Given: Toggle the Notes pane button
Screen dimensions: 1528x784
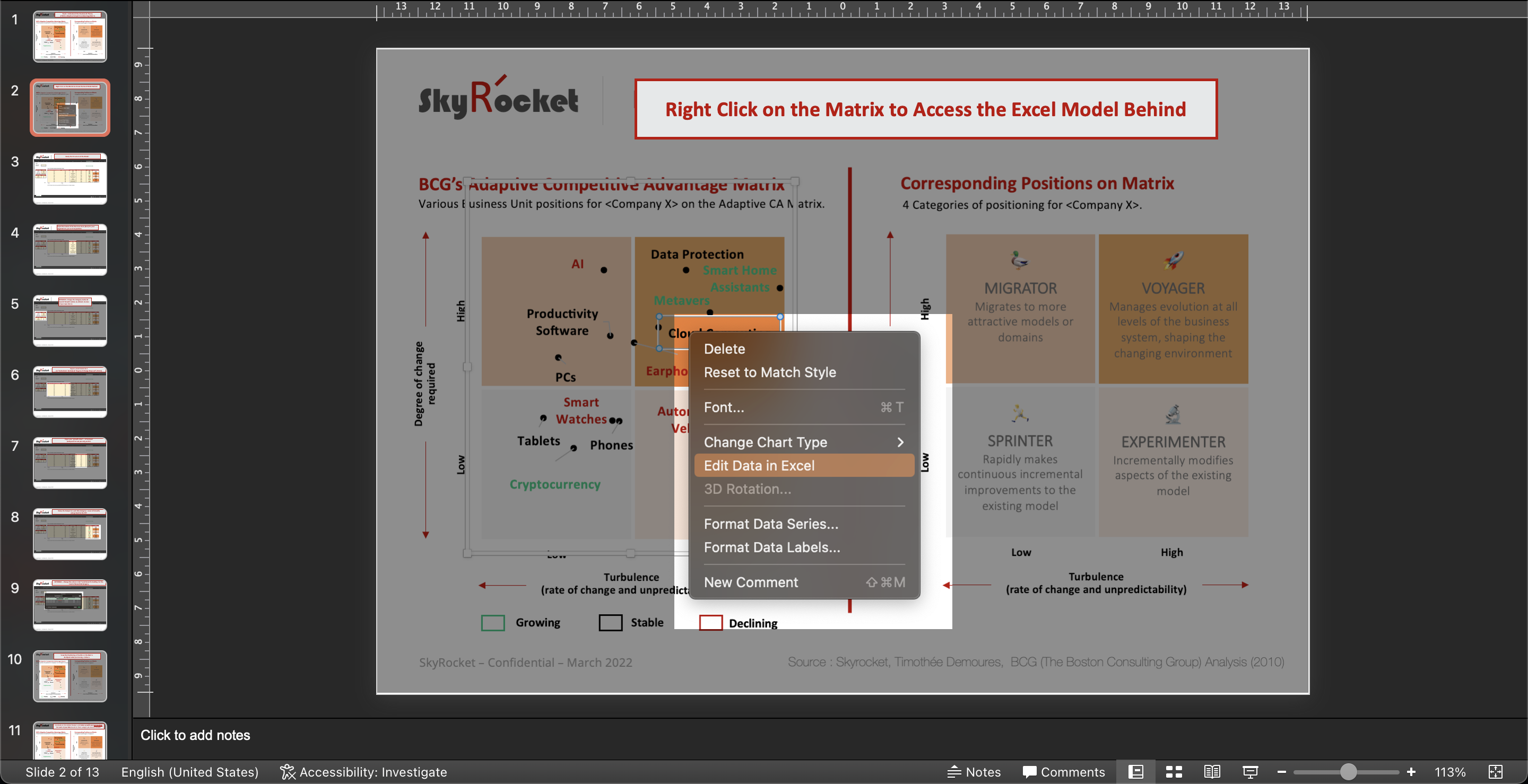Looking at the screenshot, I should click(974, 772).
